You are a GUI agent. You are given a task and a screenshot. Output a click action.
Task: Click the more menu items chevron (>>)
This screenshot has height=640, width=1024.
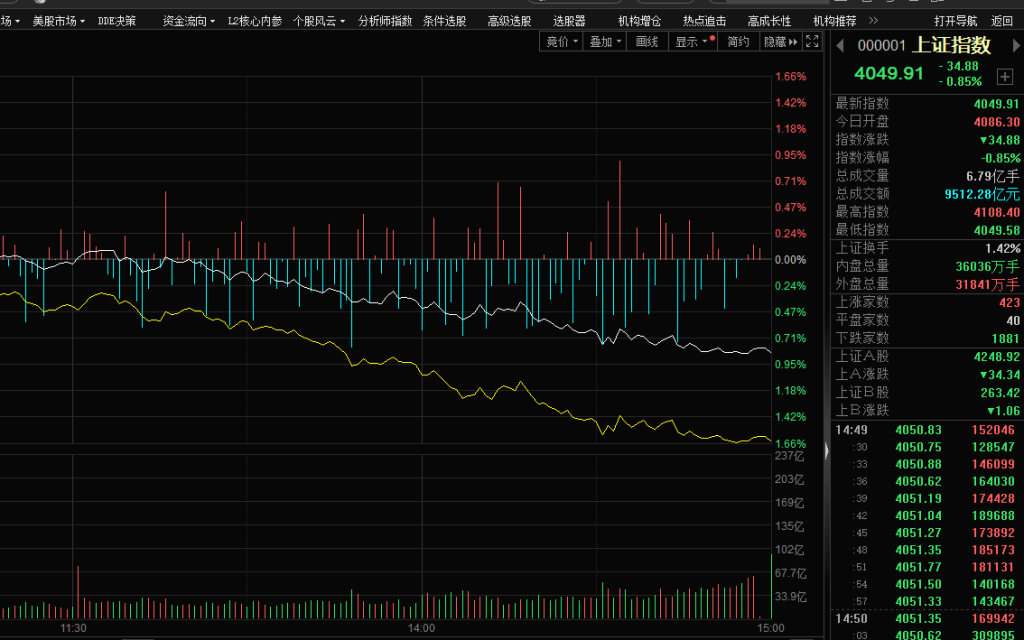(x=873, y=20)
